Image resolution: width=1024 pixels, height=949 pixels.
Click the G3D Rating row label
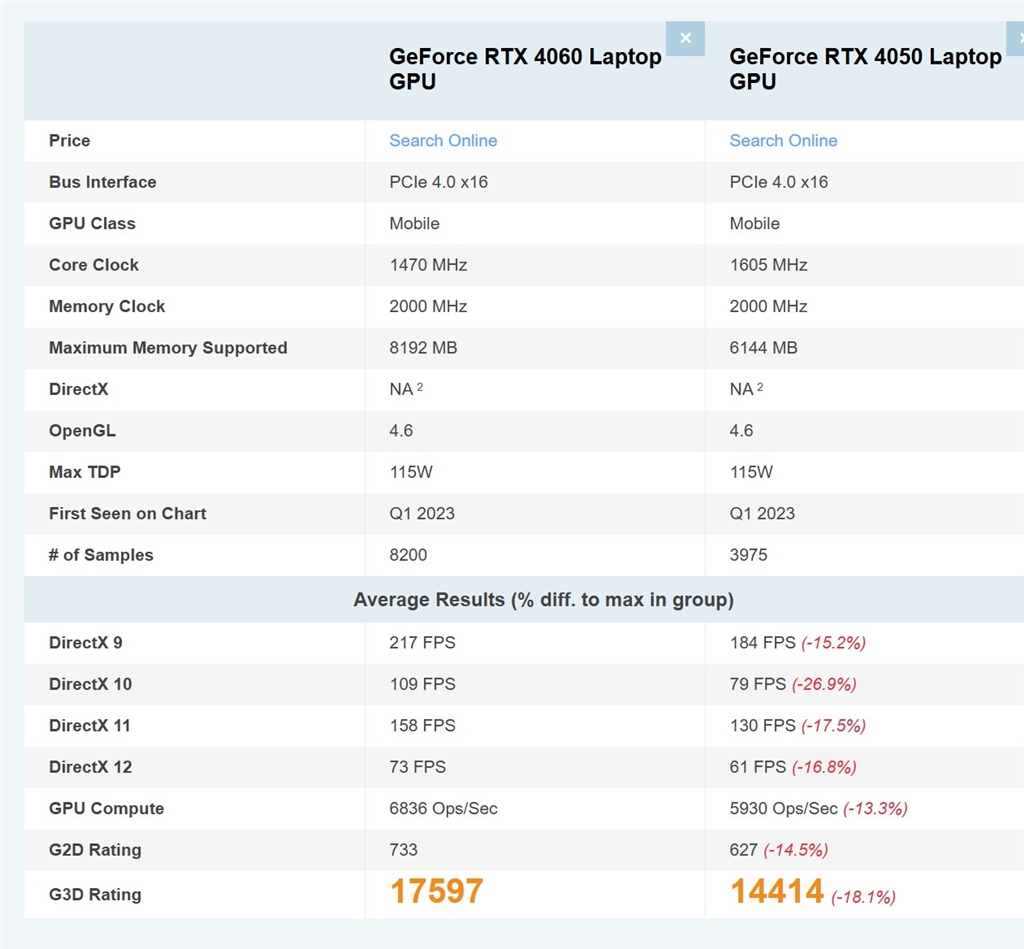[x=95, y=894]
